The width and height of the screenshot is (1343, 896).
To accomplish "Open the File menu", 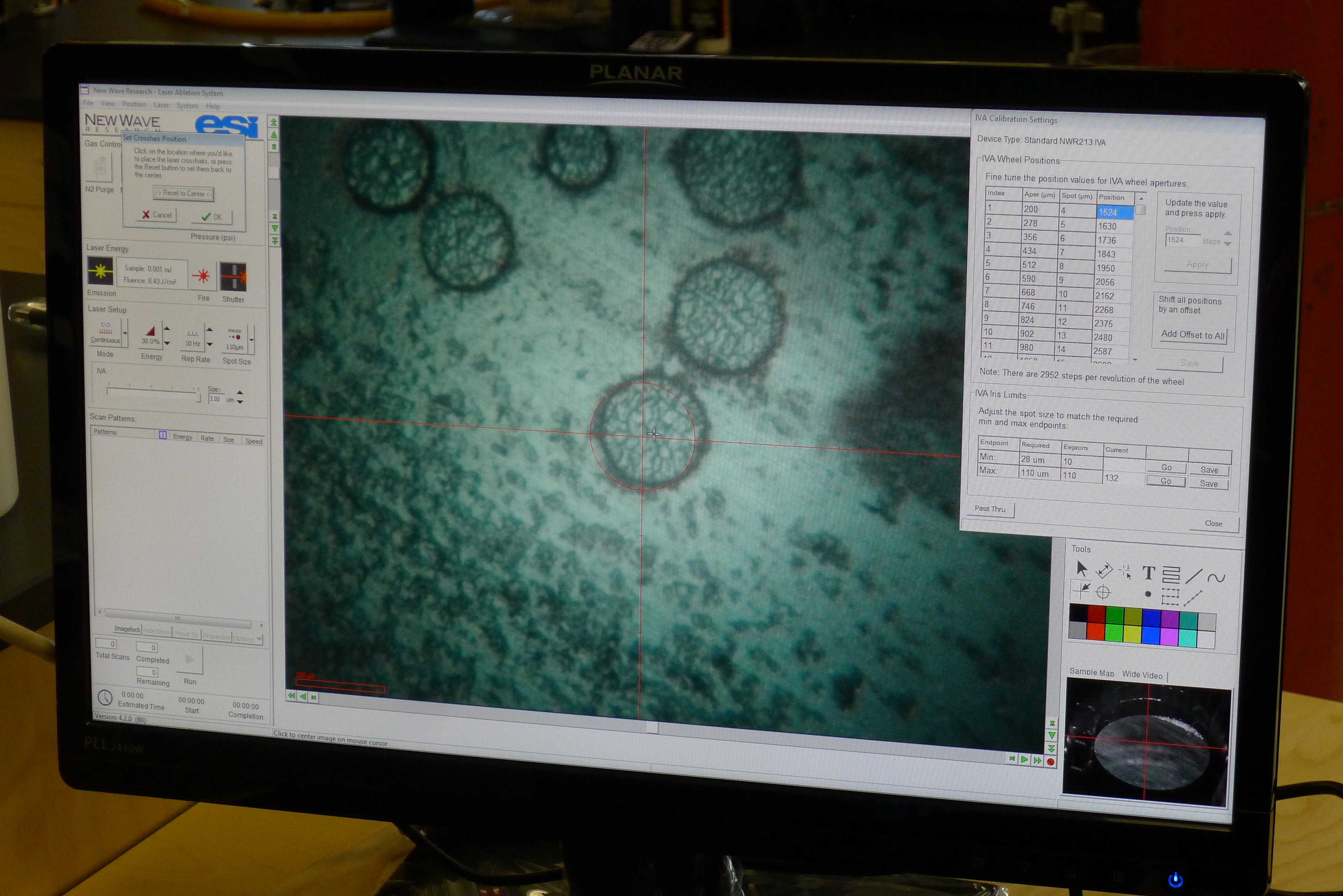I will tap(88, 103).
